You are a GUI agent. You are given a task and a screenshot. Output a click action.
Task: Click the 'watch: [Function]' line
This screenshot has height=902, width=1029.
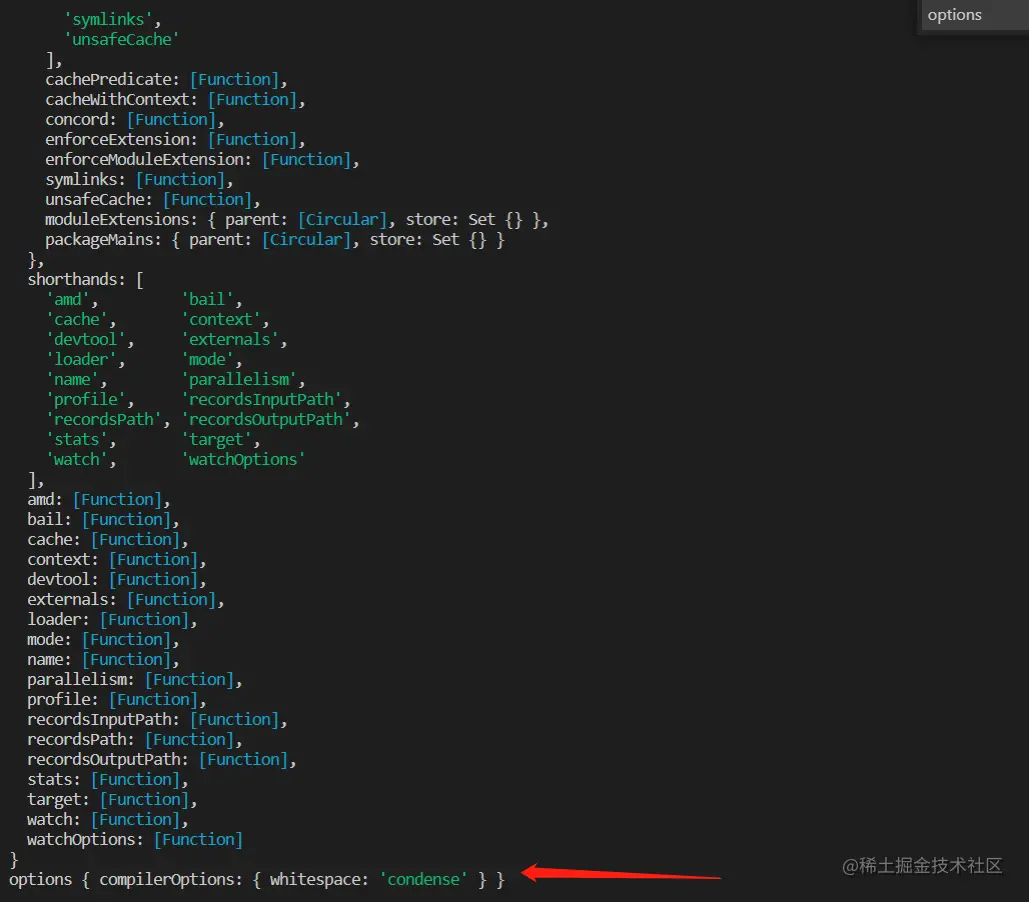coord(108,821)
